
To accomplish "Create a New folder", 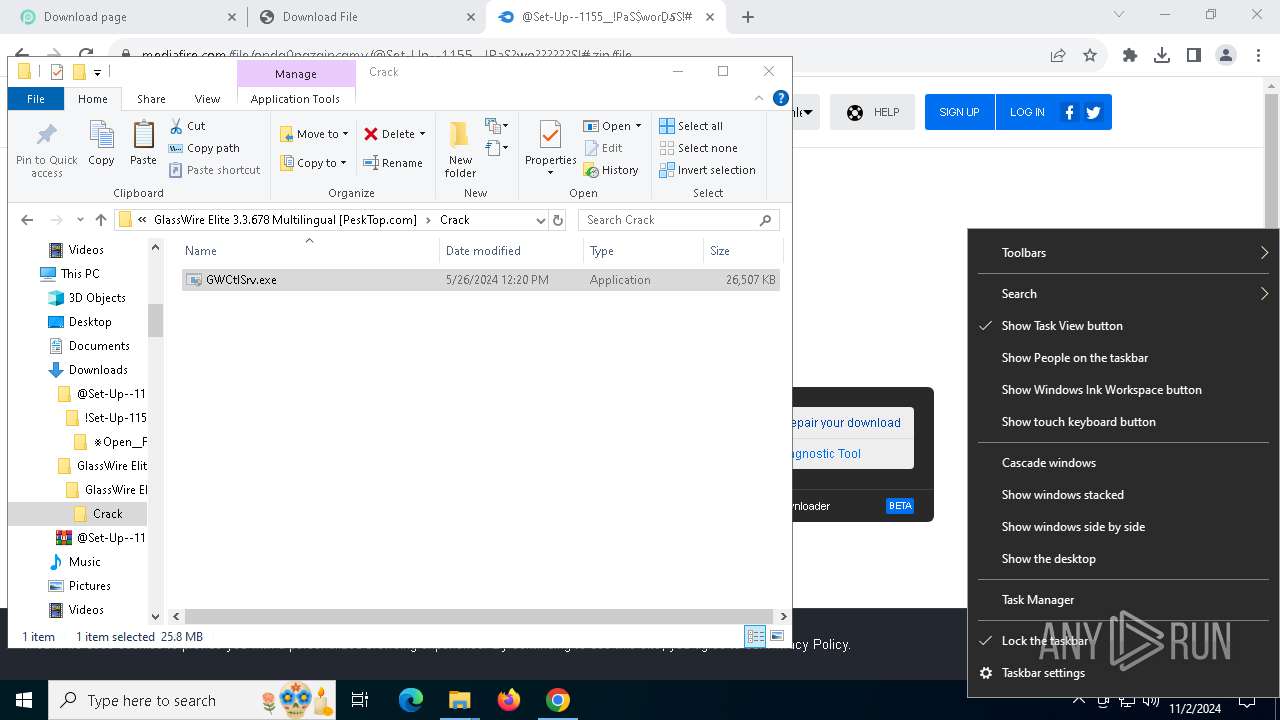I will pos(460,149).
